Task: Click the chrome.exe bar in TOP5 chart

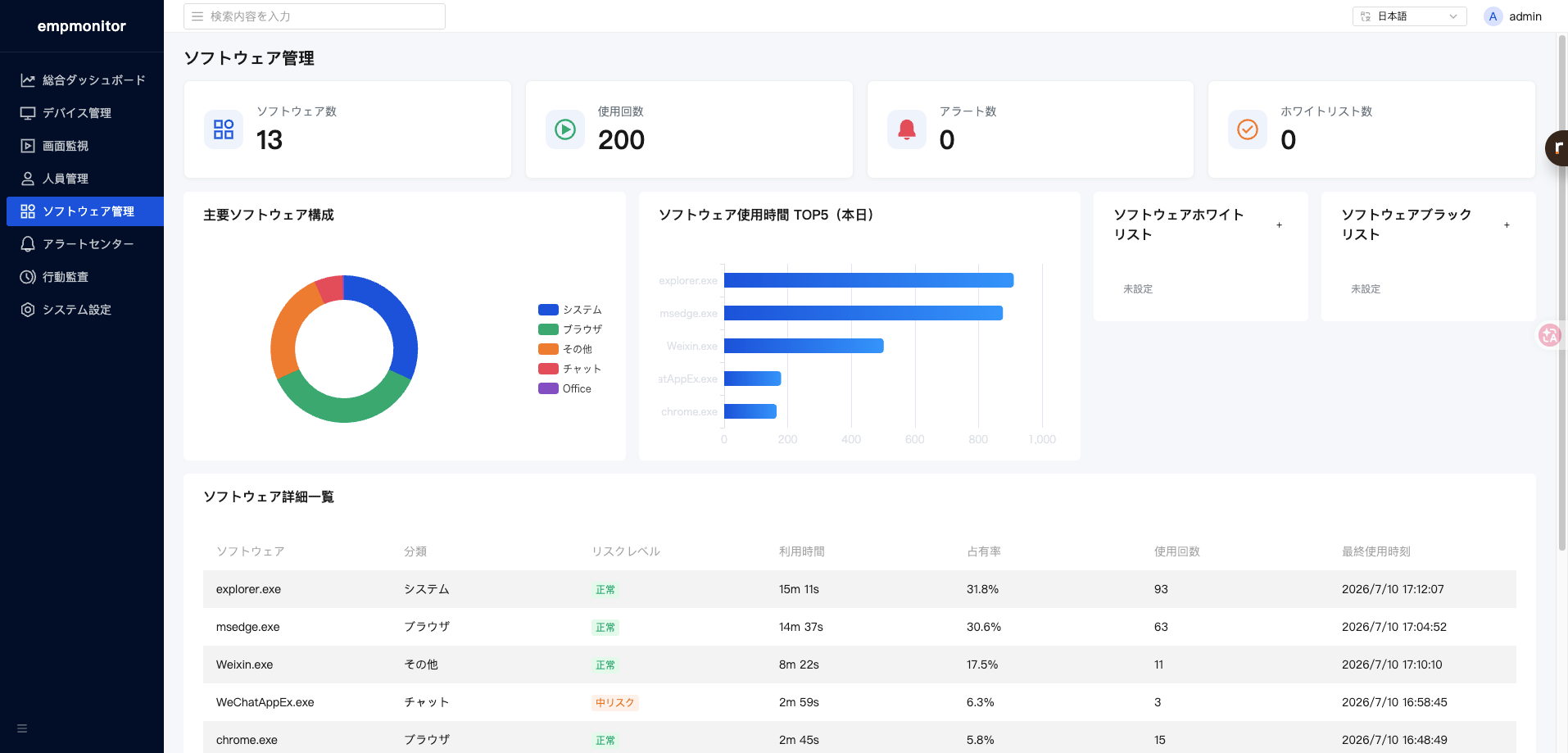Action: click(750, 411)
